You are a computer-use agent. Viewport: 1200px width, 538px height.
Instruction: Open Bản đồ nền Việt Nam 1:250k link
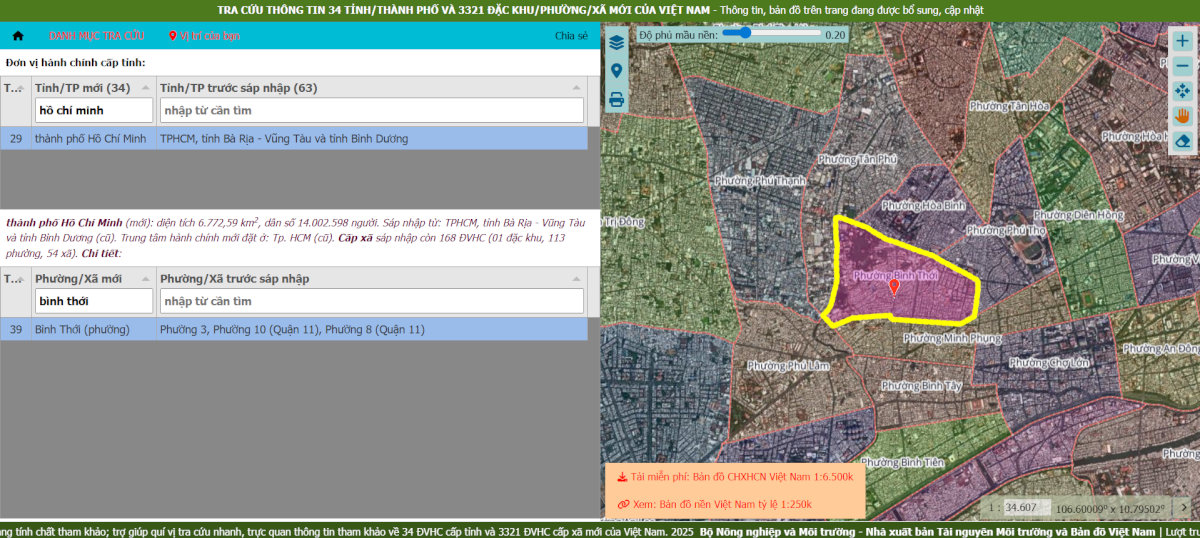(x=715, y=504)
